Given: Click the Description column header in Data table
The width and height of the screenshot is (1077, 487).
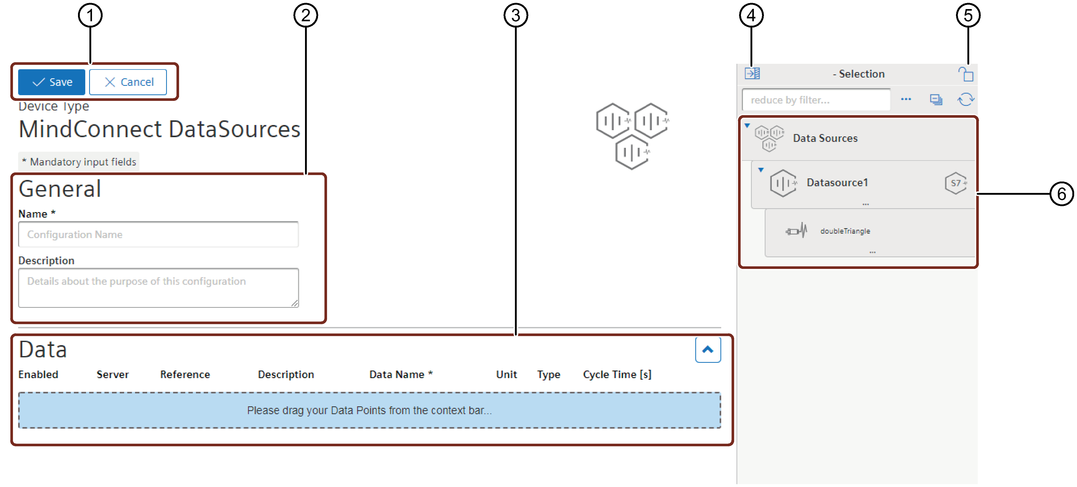Looking at the screenshot, I should 286,374.
